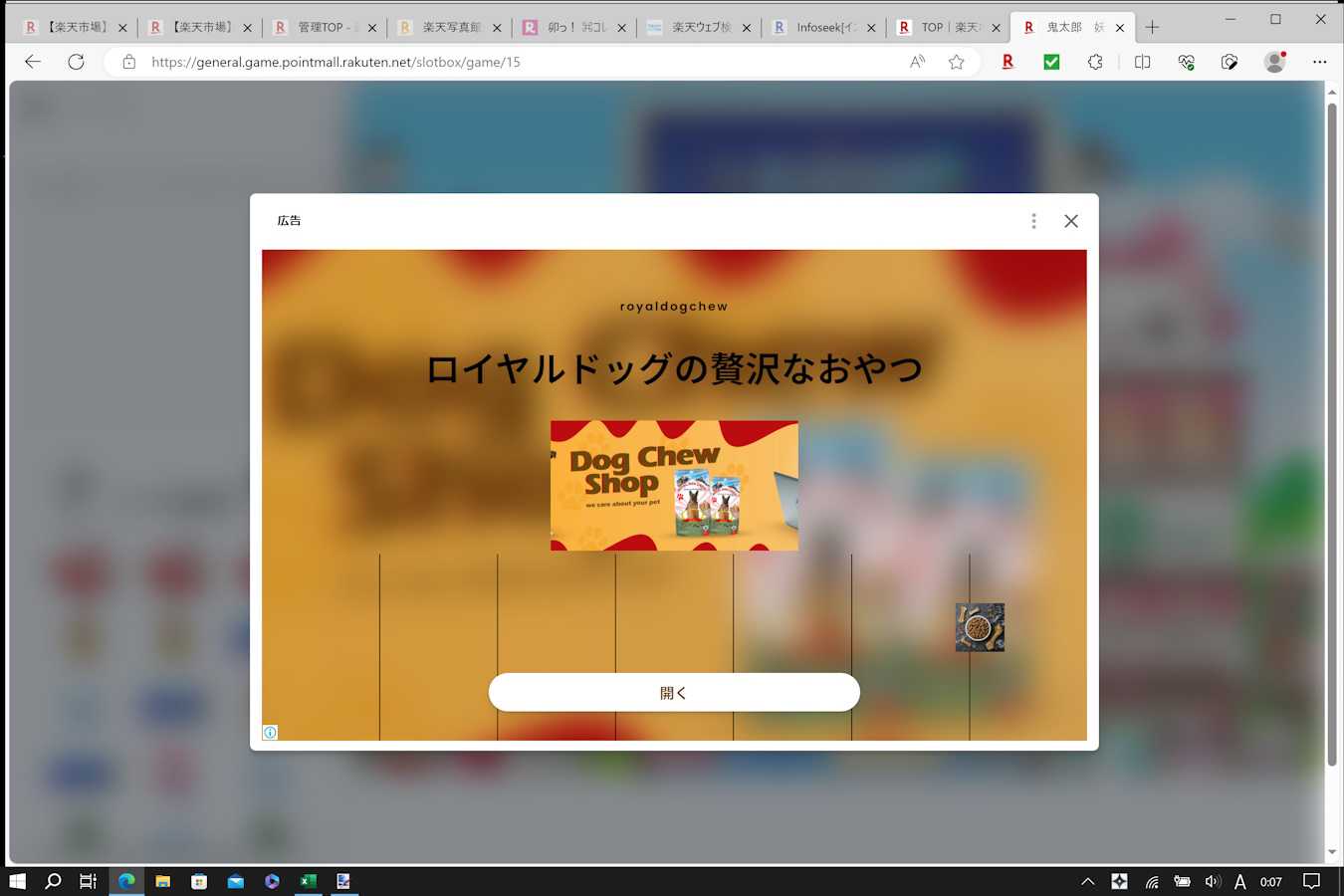
Task: Click the 開く button in the ad
Action: point(674,692)
